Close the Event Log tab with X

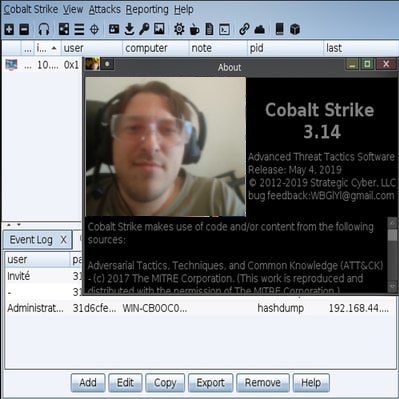(63, 240)
